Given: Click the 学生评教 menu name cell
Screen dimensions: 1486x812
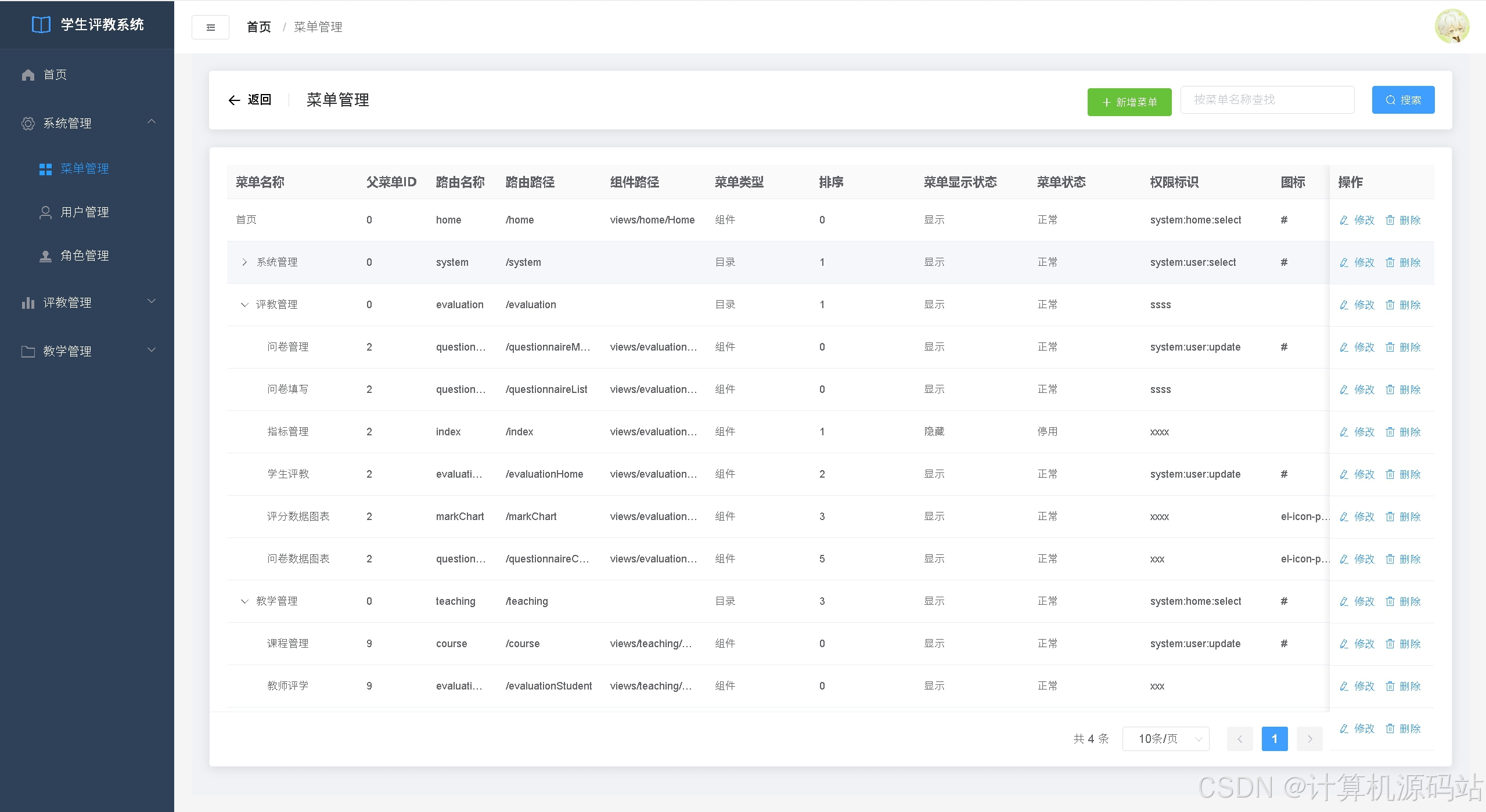Looking at the screenshot, I should pos(288,474).
